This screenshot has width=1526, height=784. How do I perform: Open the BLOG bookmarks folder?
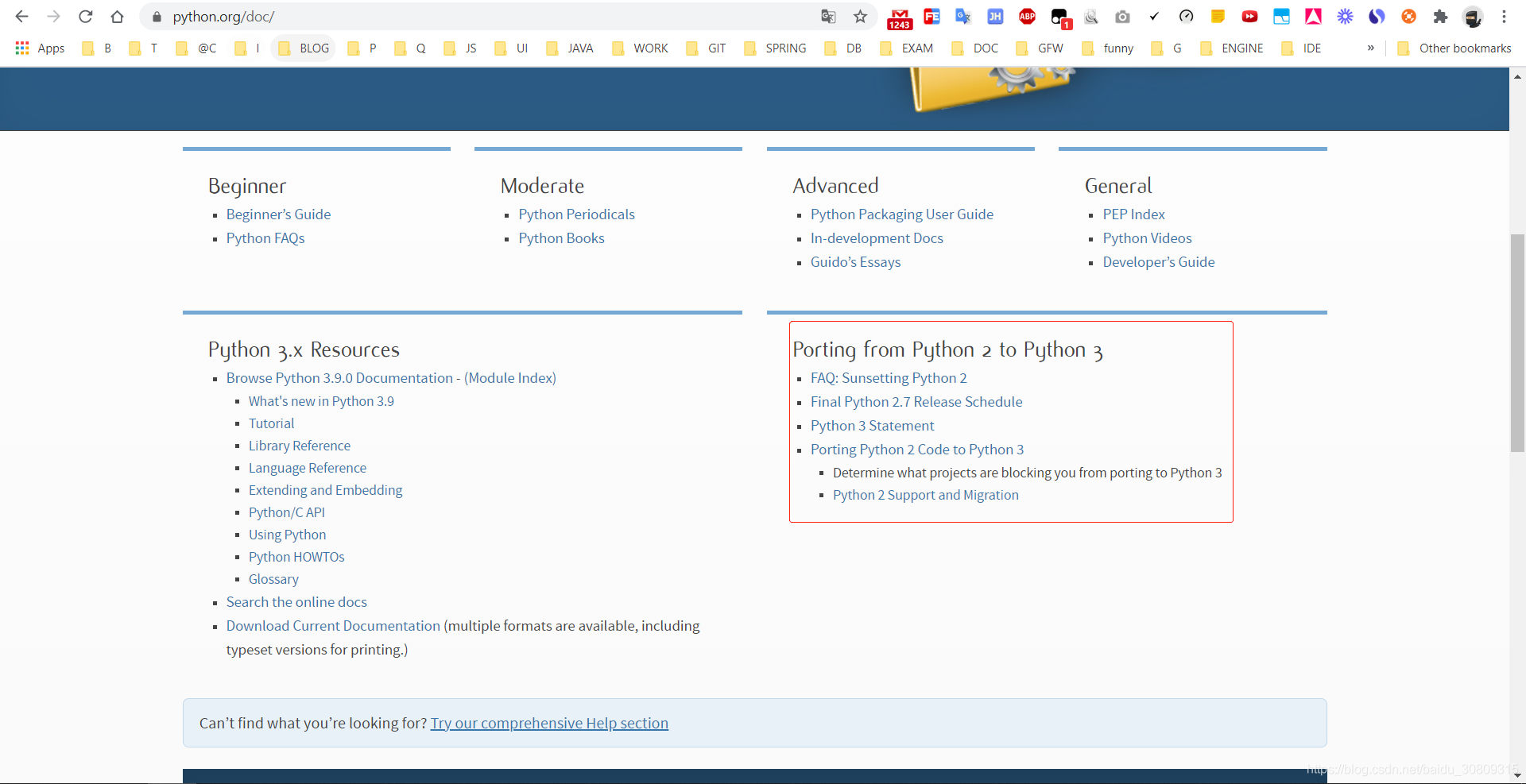(x=304, y=48)
